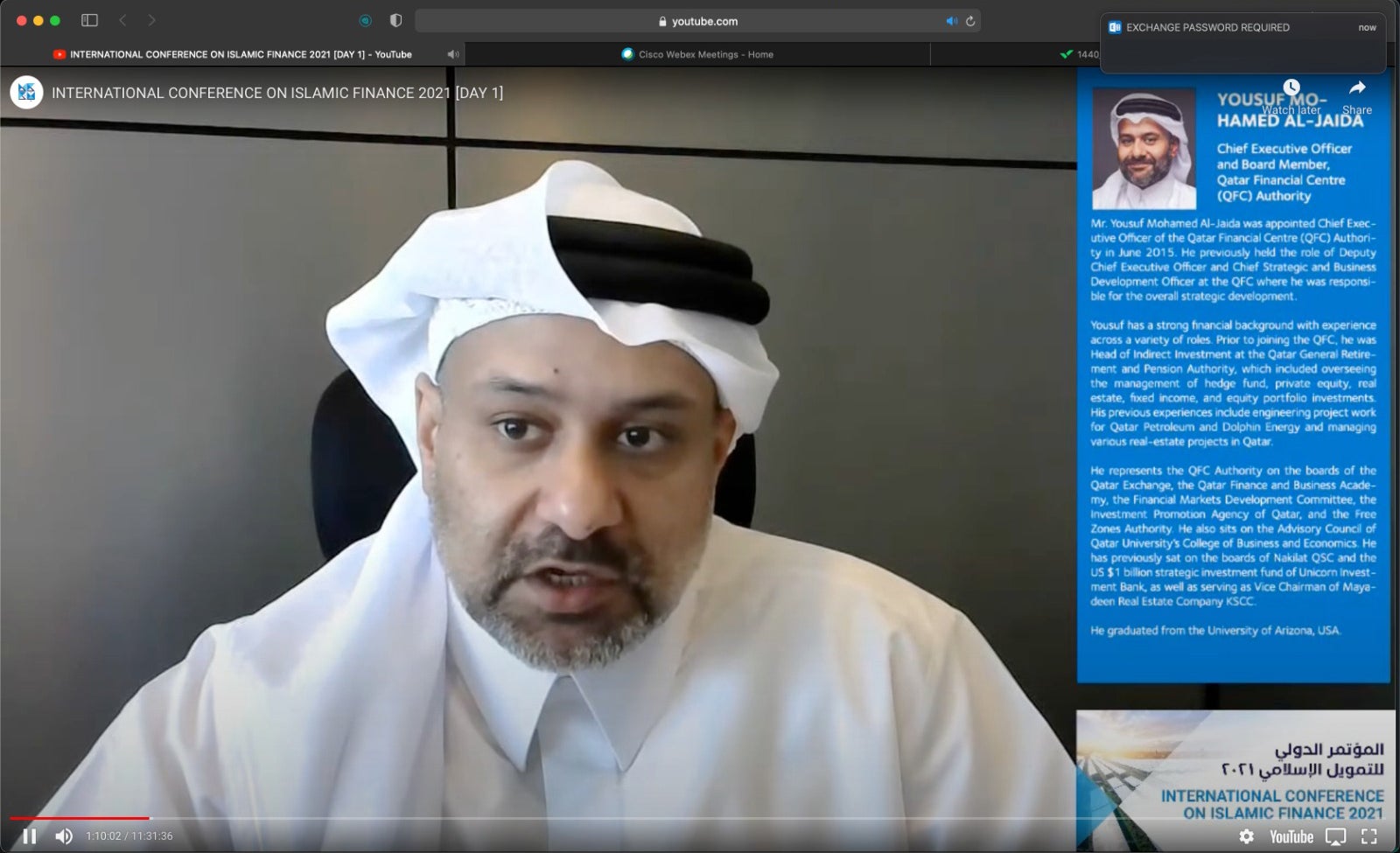Open the Safari sidebar icon

click(x=90, y=19)
